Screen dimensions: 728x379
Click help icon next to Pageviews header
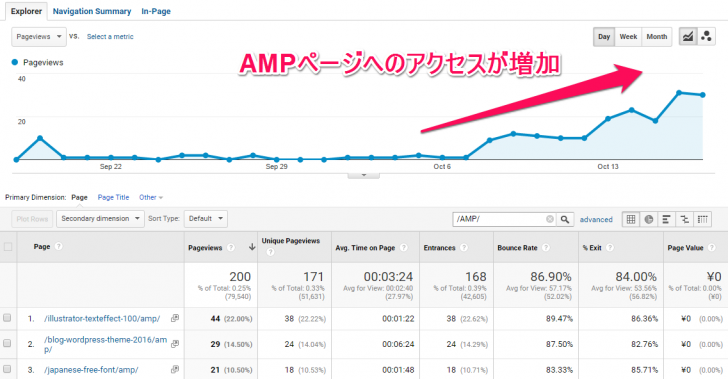point(231,248)
